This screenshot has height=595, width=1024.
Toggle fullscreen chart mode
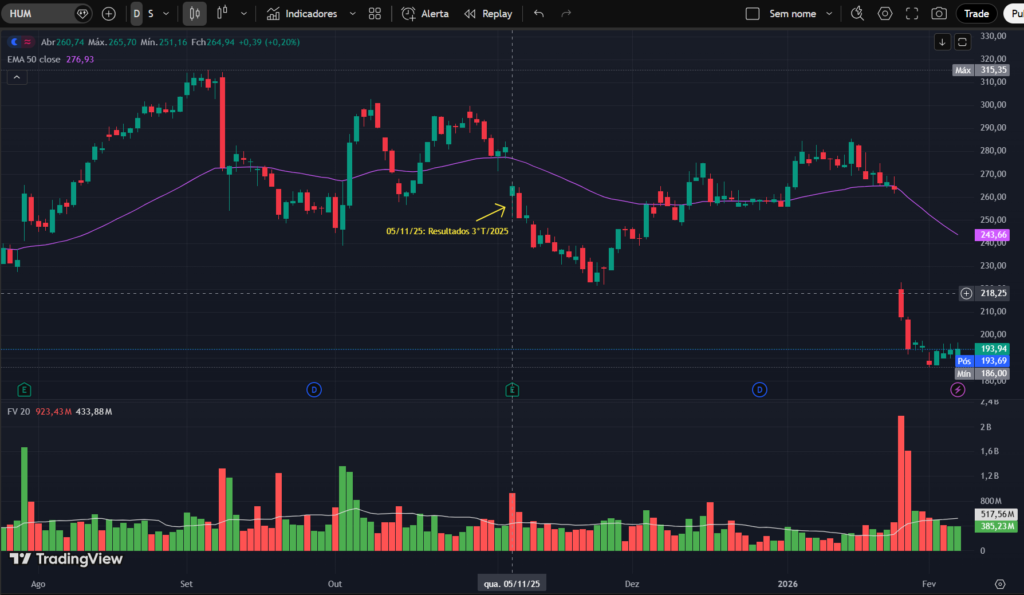pos(912,13)
